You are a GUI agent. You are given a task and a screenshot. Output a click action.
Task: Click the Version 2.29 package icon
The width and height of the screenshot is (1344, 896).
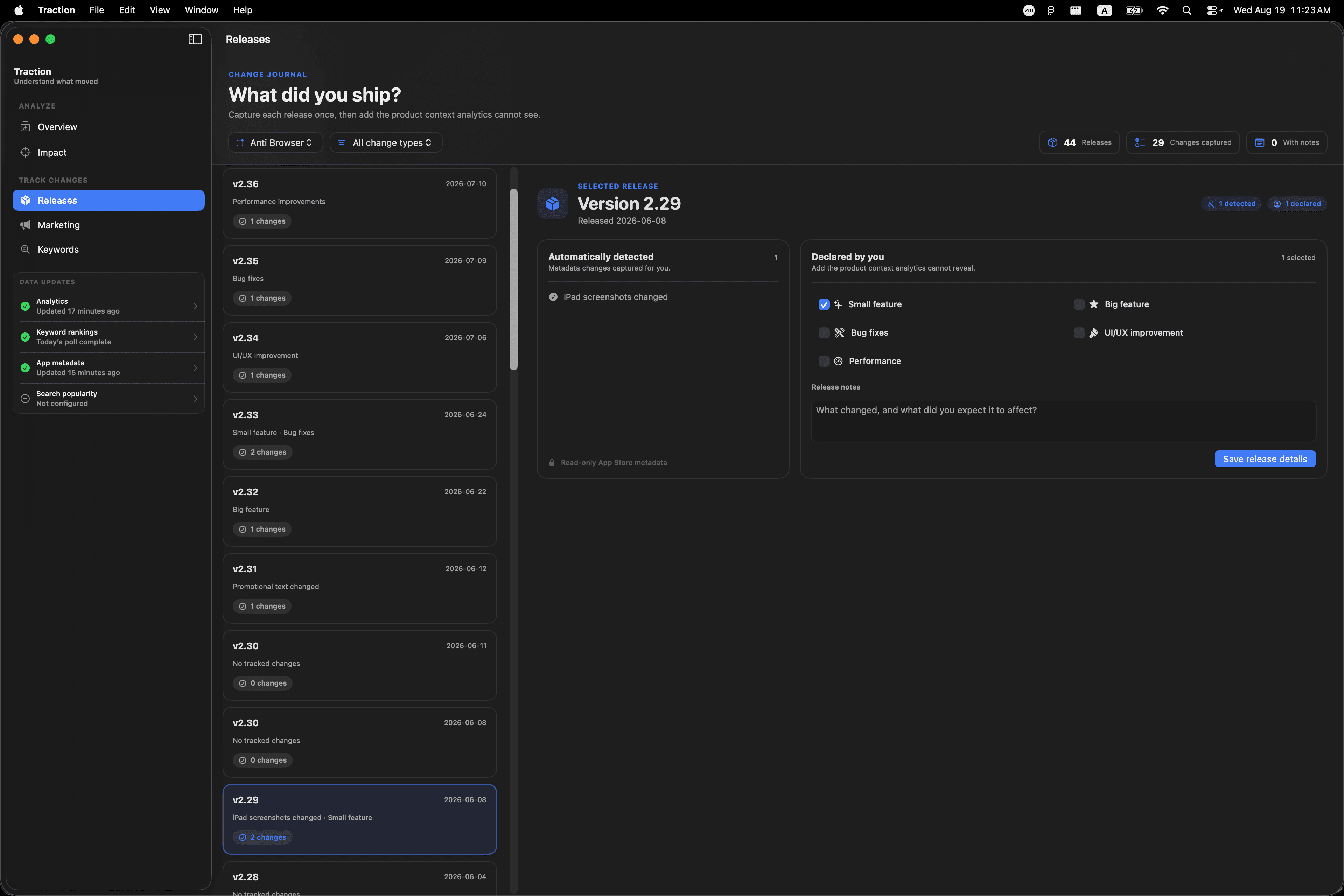[x=553, y=203]
